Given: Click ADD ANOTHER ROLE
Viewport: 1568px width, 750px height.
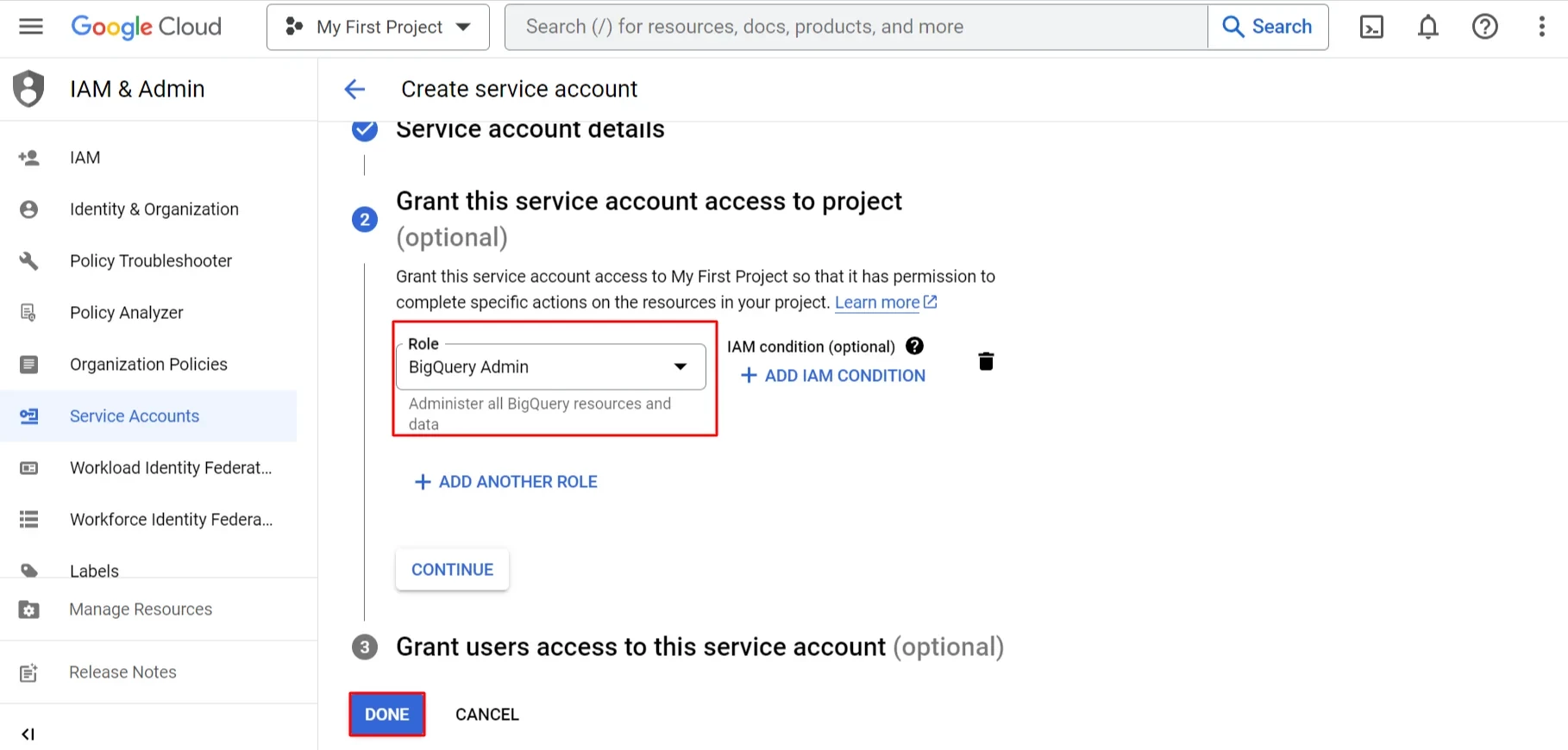Looking at the screenshot, I should point(506,482).
